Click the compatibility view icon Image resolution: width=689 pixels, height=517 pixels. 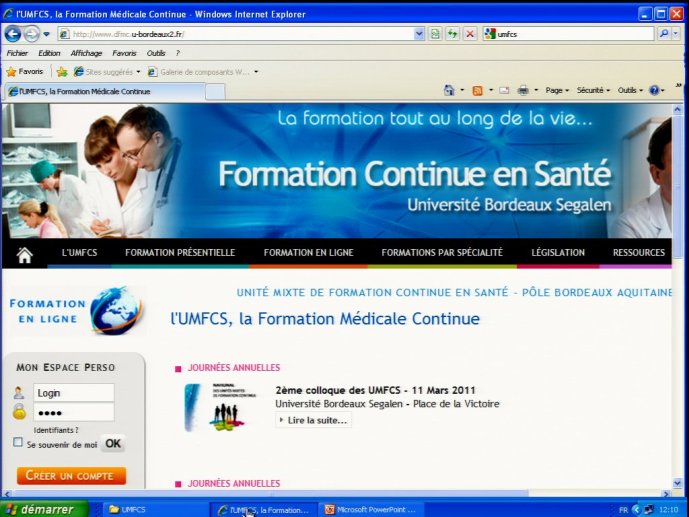click(435, 34)
